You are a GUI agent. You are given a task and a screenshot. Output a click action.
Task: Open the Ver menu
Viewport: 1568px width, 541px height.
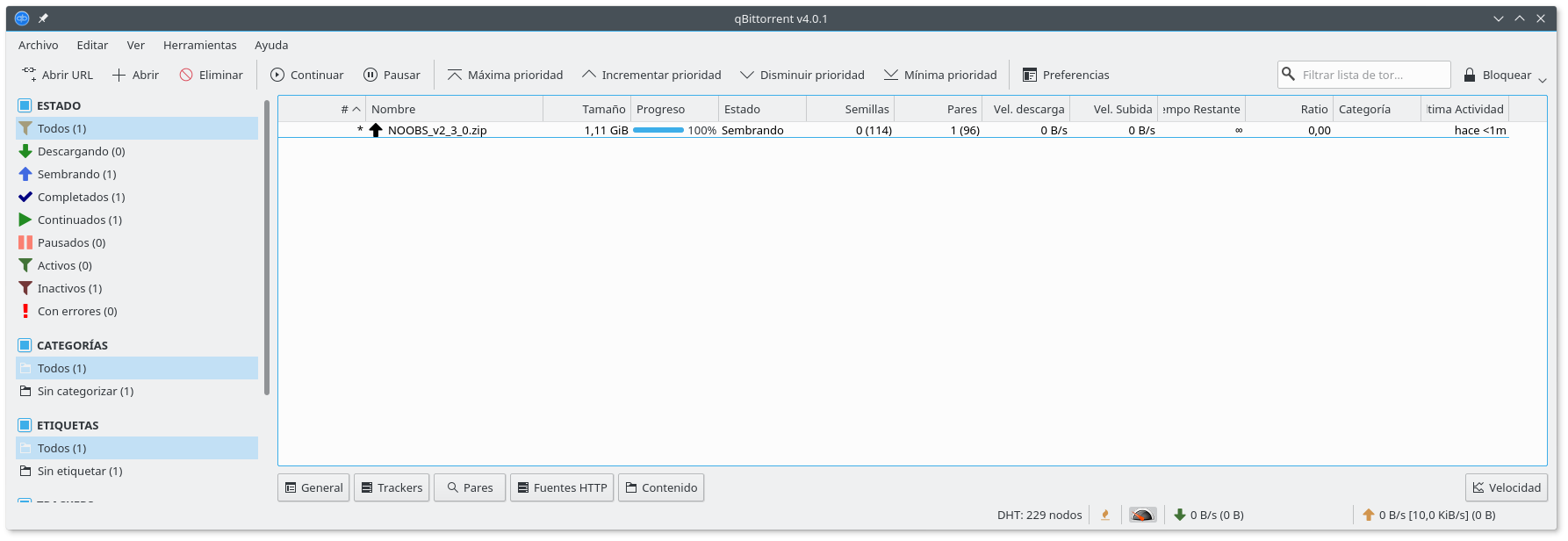tap(136, 45)
